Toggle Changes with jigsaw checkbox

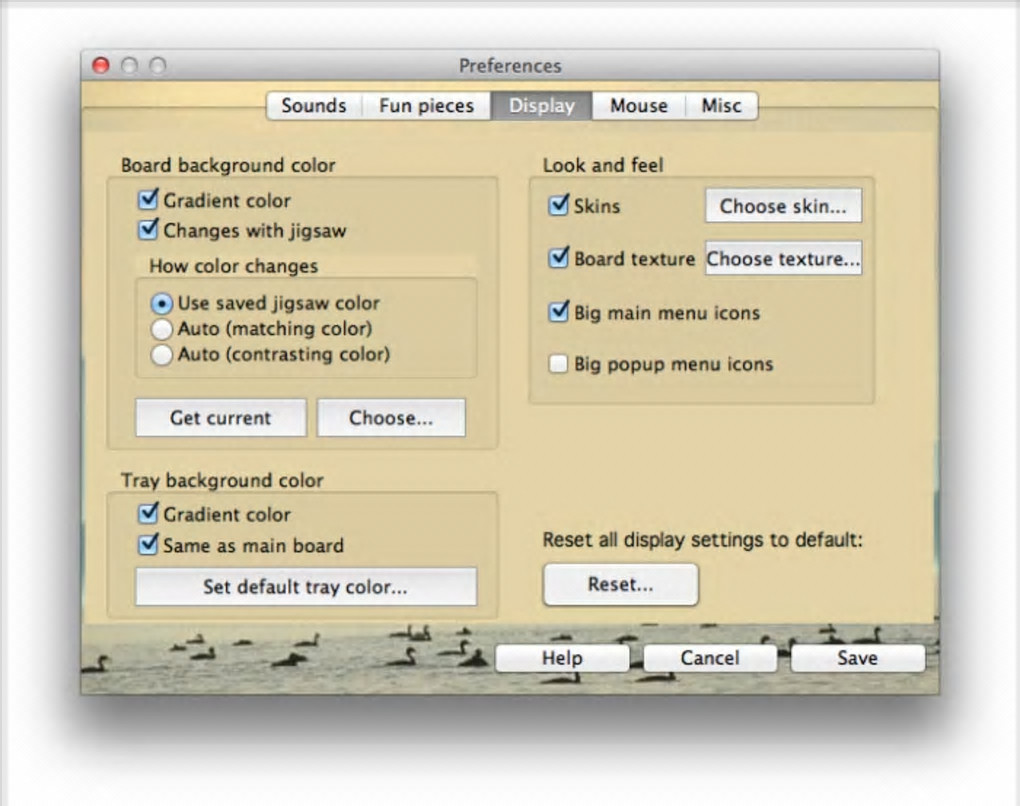coord(149,230)
